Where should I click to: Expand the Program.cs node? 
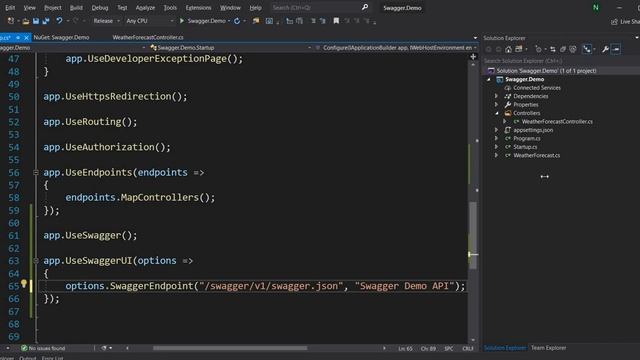496,138
